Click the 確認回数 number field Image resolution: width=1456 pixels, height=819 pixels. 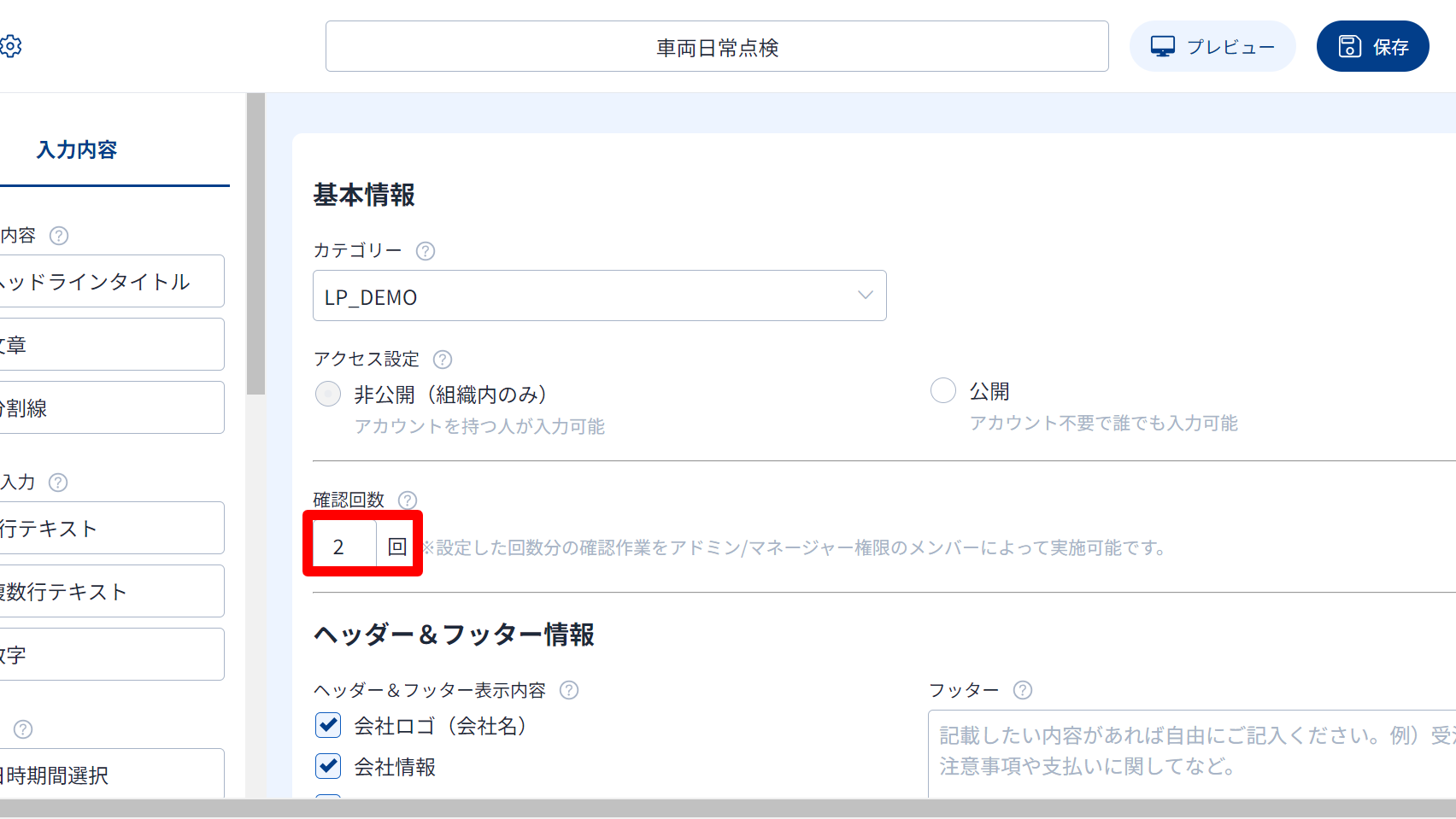click(x=343, y=547)
